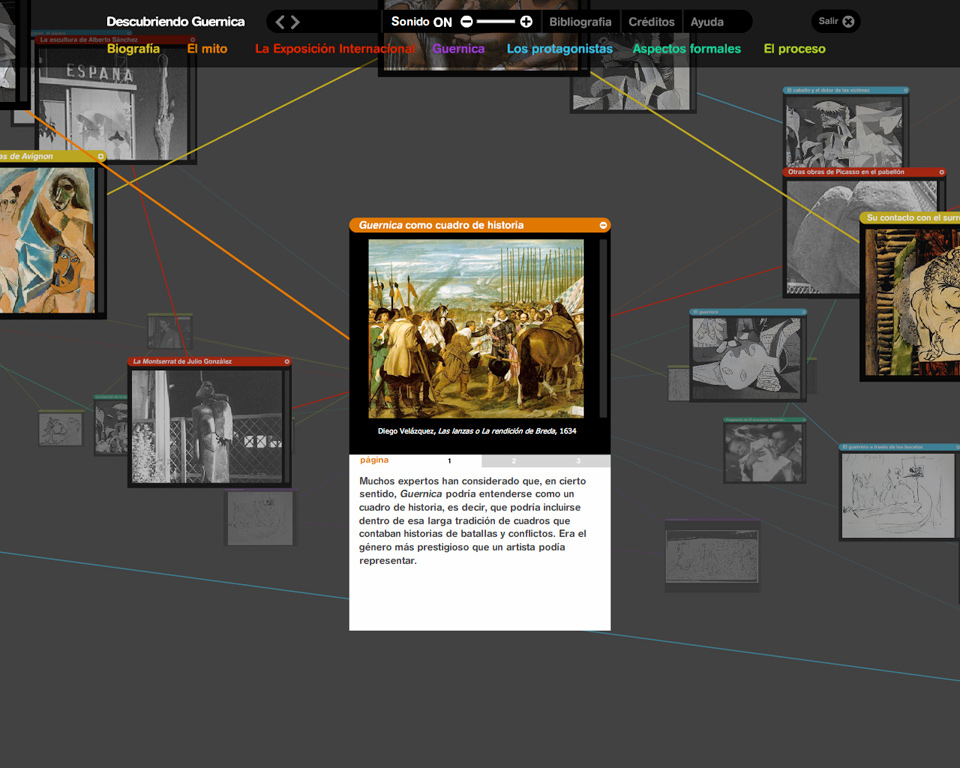Open La Exposición Internacional section

click(335, 48)
